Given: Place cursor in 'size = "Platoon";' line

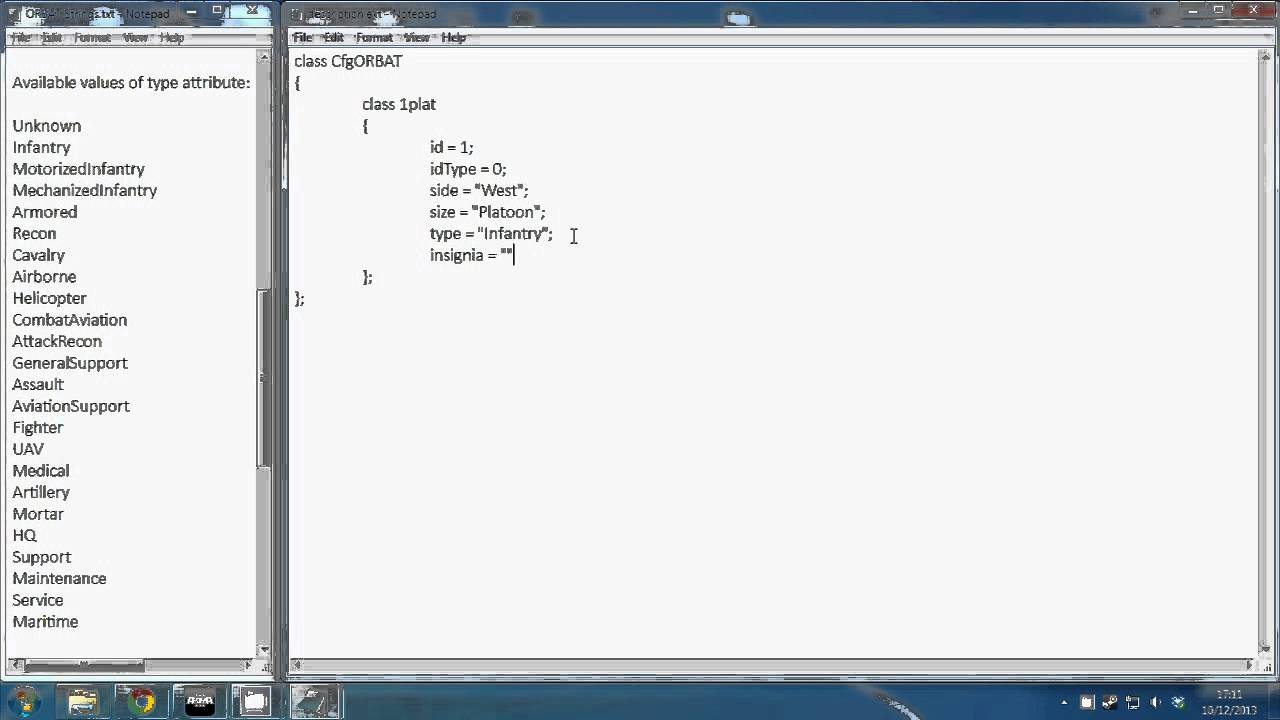Looking at the screenshot, I should point(488,212).
